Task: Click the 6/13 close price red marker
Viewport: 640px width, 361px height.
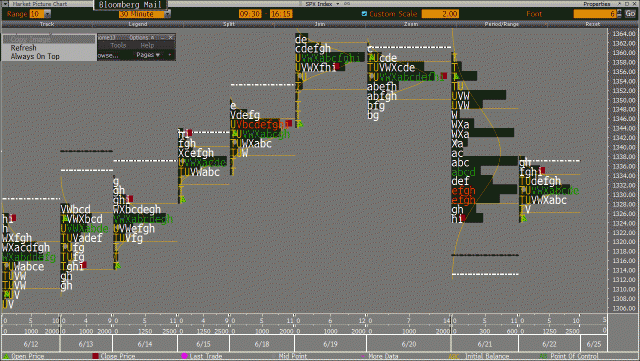Action: pos(83,265)
